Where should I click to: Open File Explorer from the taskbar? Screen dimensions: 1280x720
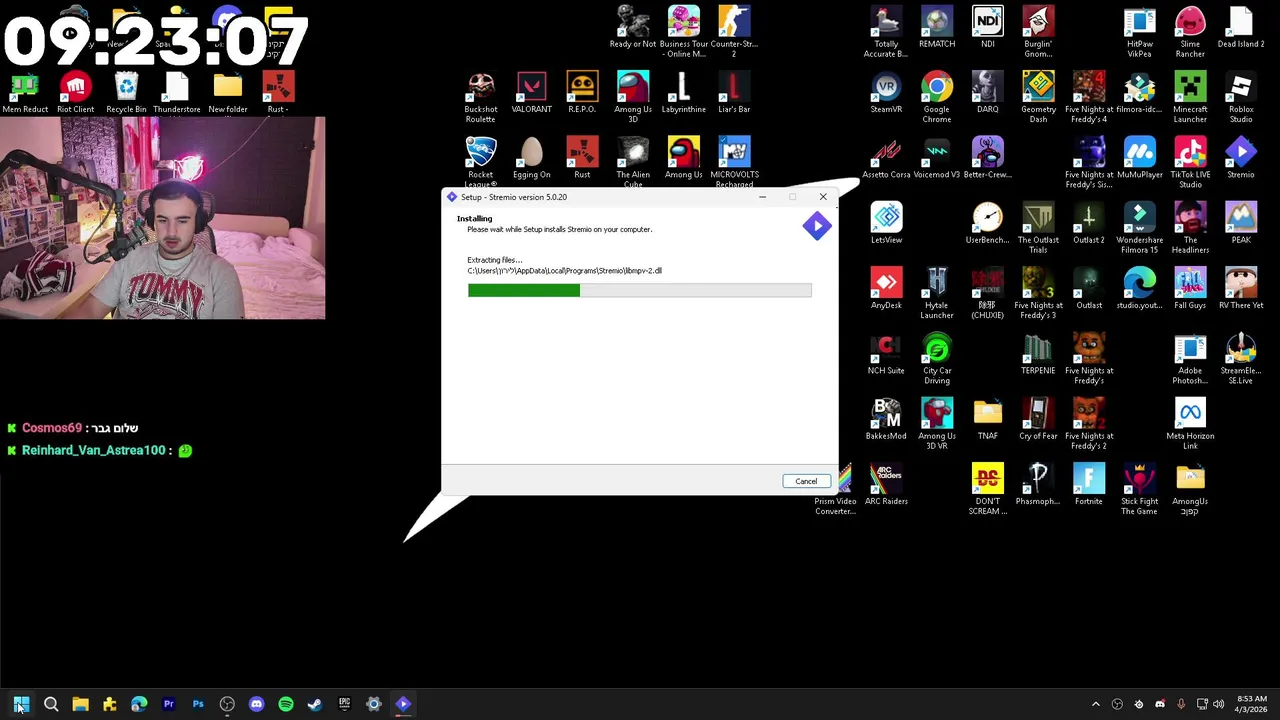[x=80, y=704]
